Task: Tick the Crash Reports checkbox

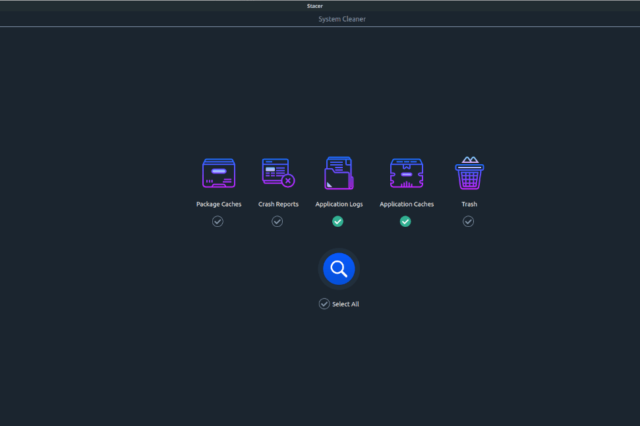Action: [x=278, y=221]
